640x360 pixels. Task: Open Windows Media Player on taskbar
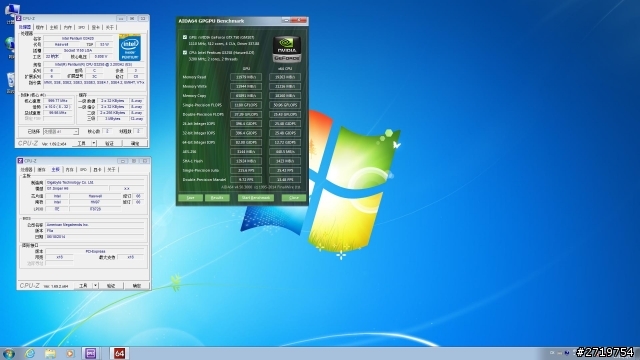click(70, 353)
